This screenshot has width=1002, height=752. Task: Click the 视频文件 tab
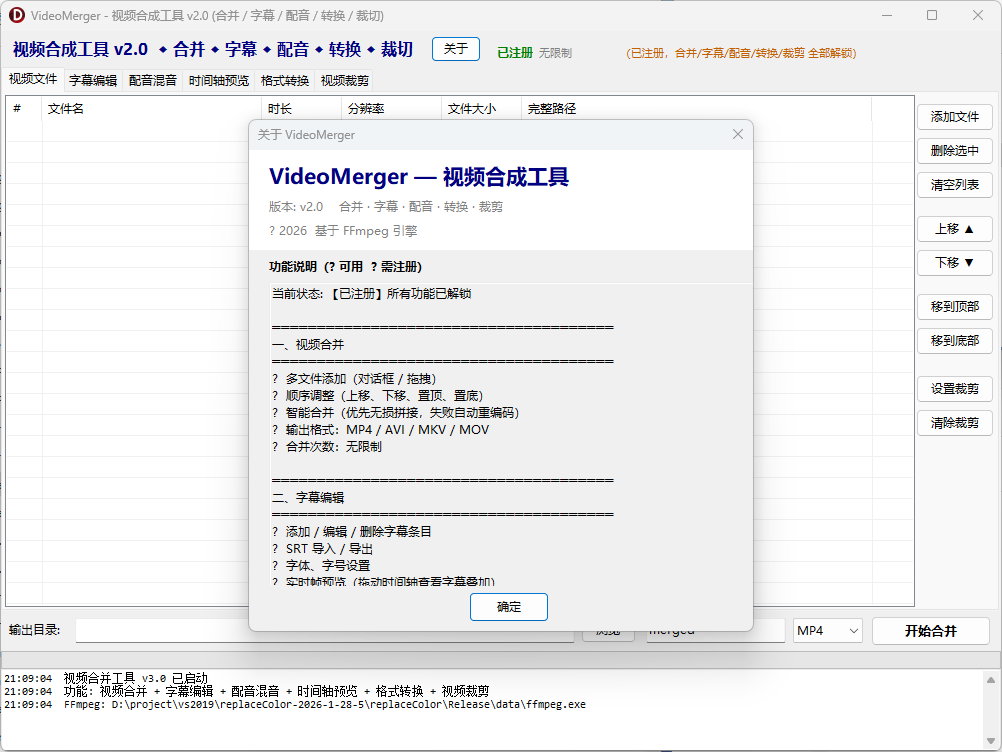point(33,79)
